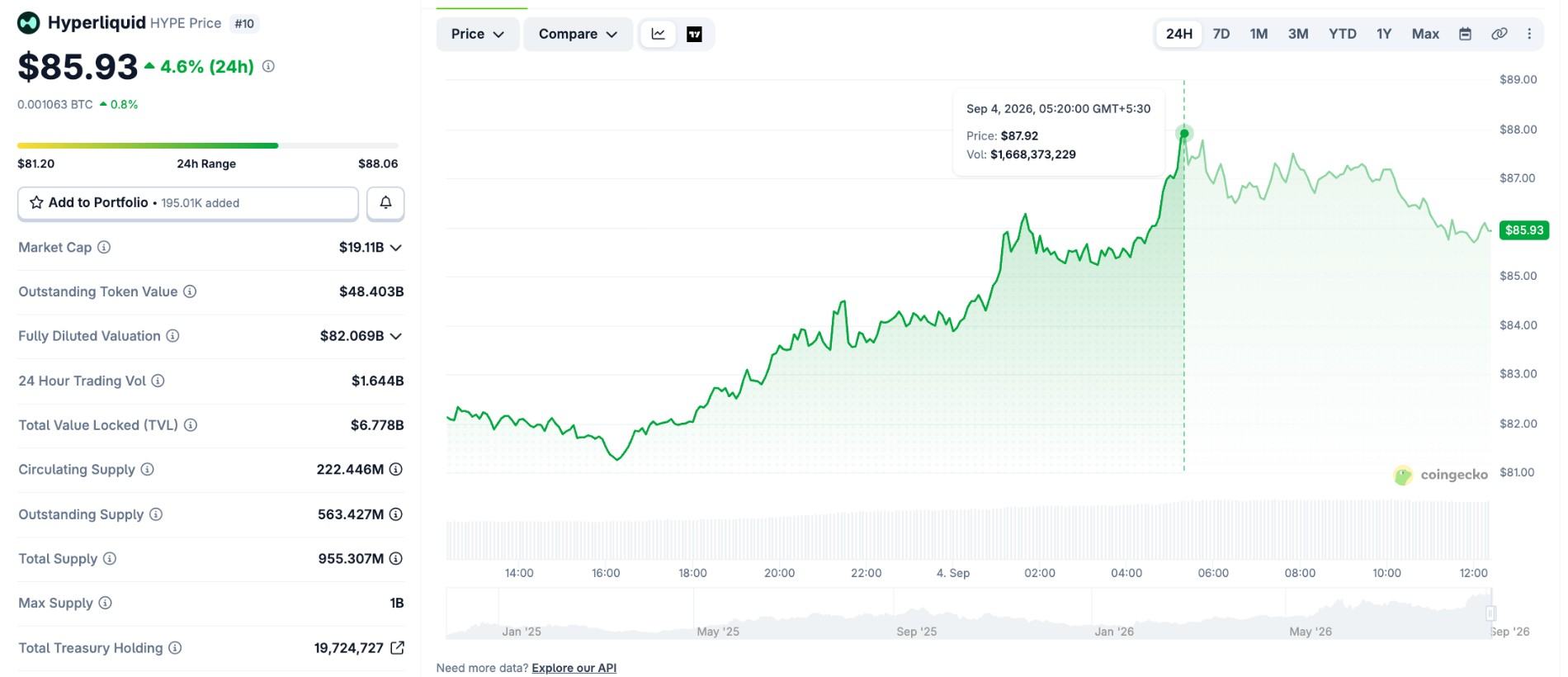
Task: Click the $85.93 current price label on axis
Action: [1524, 230]
